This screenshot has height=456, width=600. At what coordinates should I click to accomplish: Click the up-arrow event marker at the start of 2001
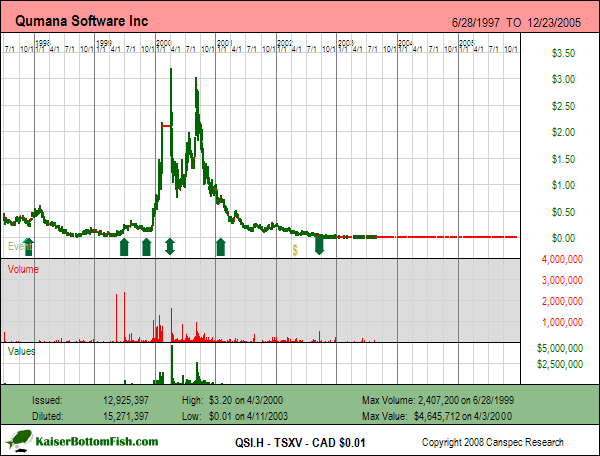point(220,247)
